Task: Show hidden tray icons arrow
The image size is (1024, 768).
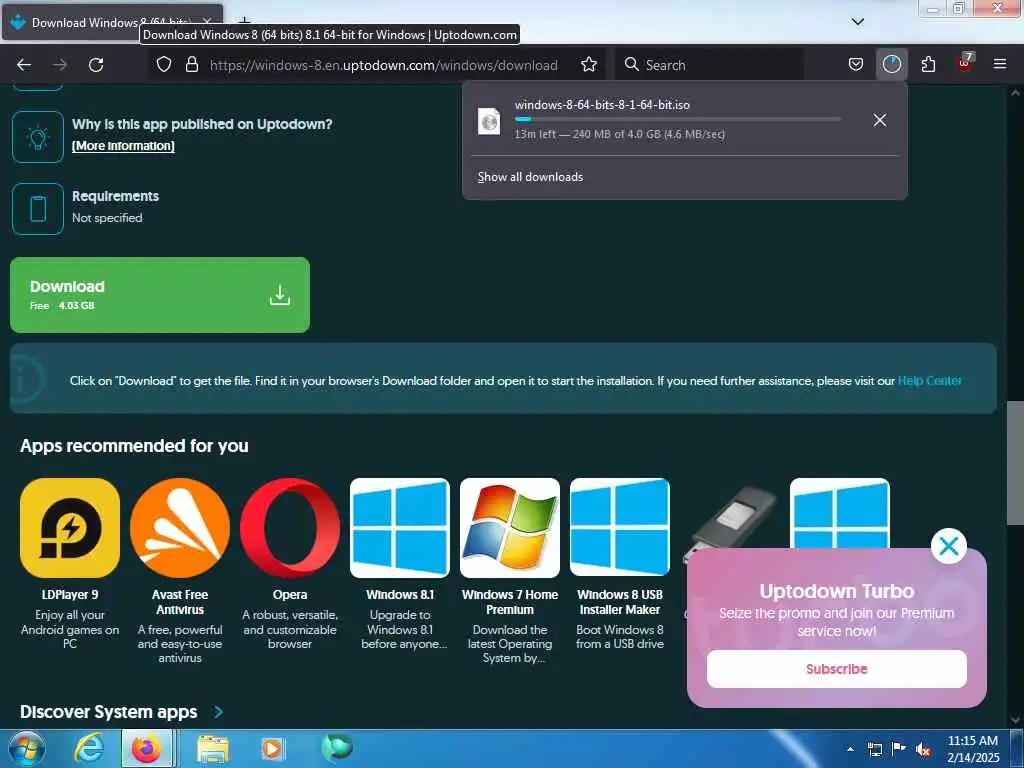Action: (850, 749)
